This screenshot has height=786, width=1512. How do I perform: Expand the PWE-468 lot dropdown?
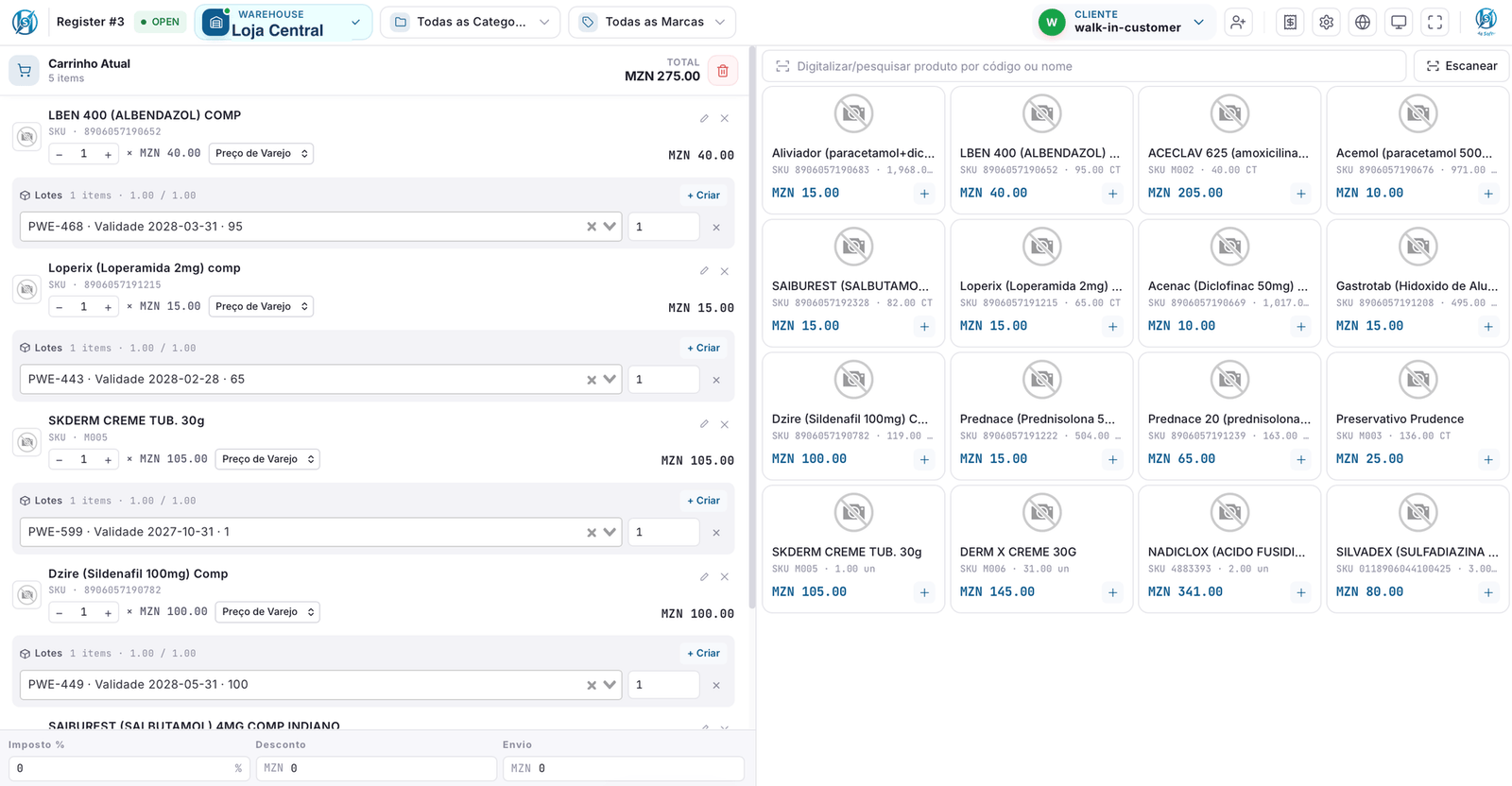coord(610,227)
